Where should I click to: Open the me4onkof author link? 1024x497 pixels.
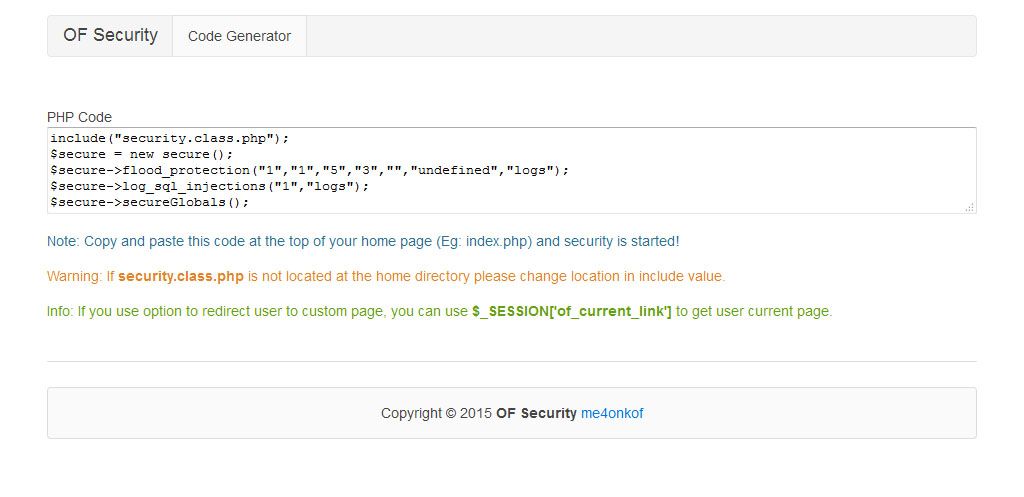pyautogui.click(x=612, y=413)
